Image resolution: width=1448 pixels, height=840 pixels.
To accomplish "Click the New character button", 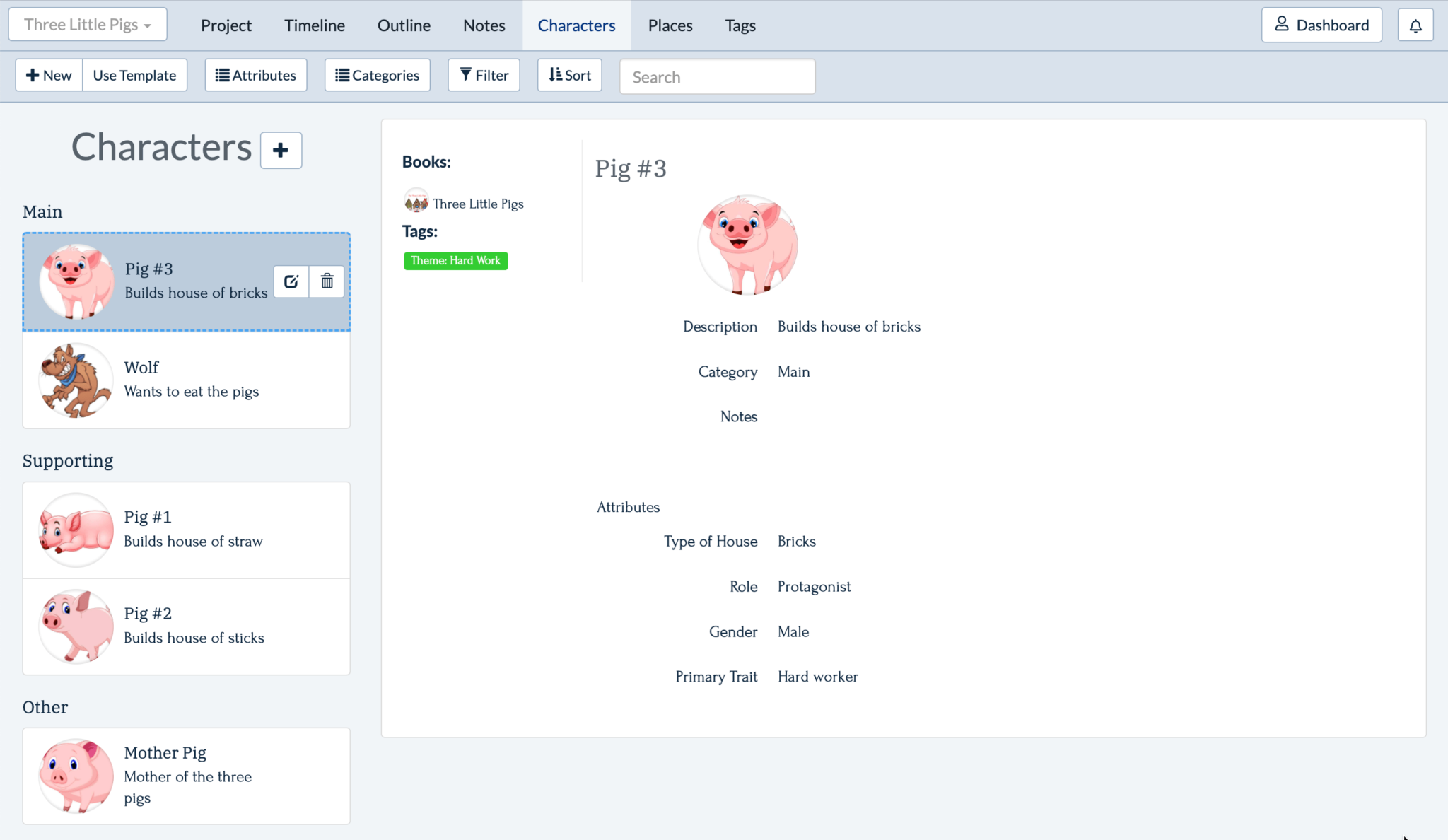I will click(x=49, y=75).
